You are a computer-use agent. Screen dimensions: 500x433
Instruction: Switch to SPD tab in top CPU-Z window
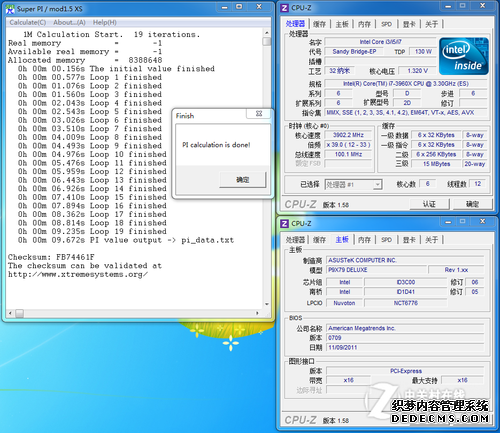point(386,24)
